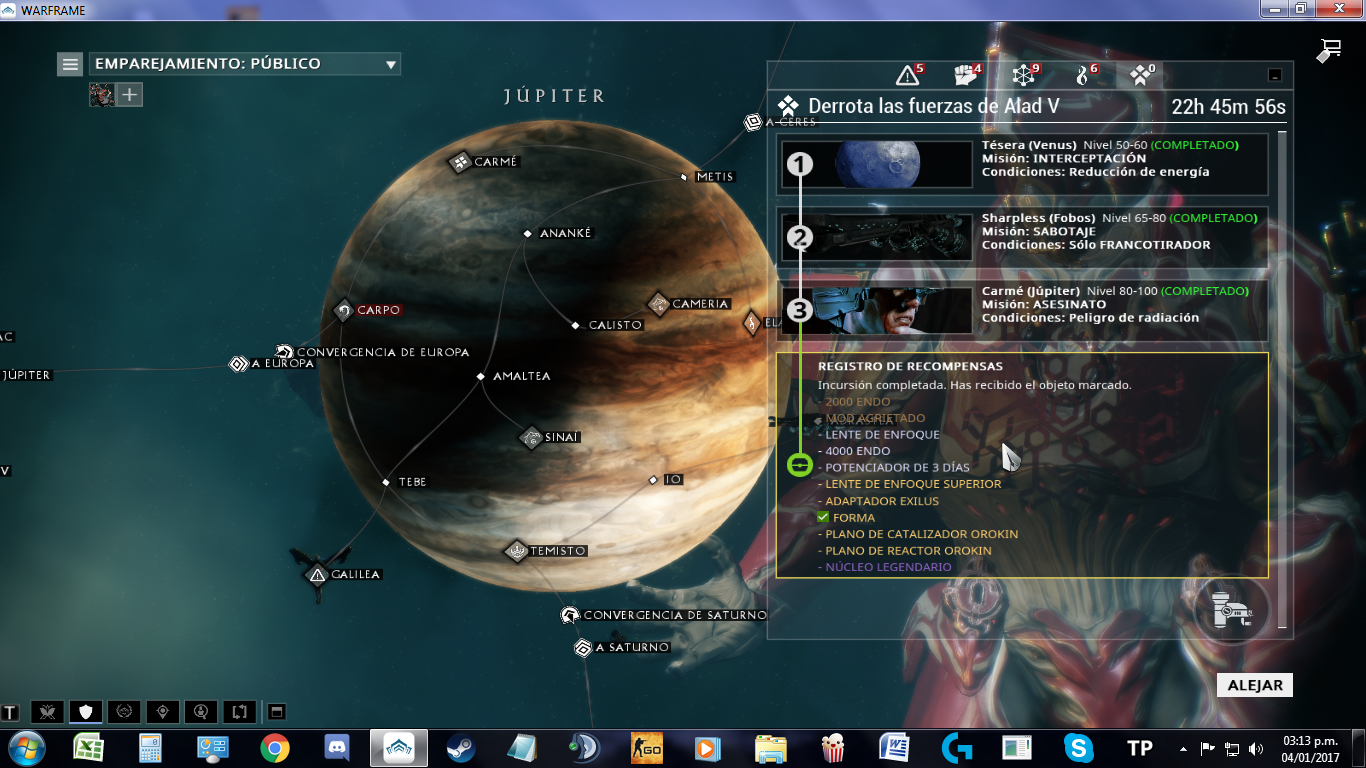Toggle the T chat button
Screen dimensions: 1366x768
[x=10, y=713]
